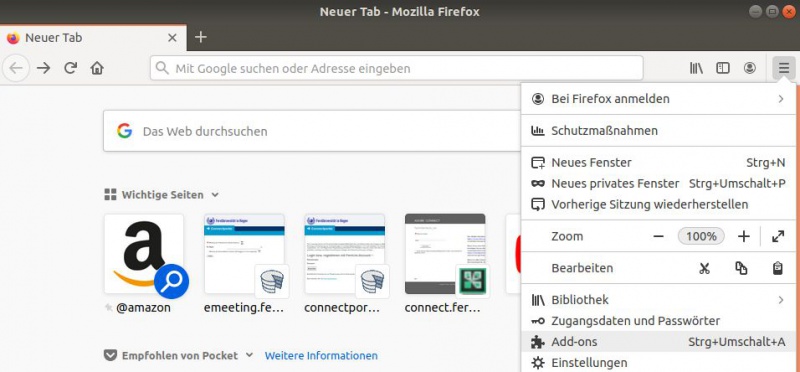Screen dimensions: 800x372
Task: Click the passwords key icon
Action: click(538, 321)
